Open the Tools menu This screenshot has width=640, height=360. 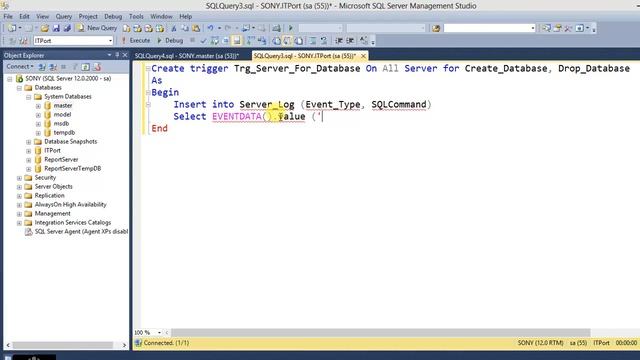pyautogui.click(x=136, y=17)
